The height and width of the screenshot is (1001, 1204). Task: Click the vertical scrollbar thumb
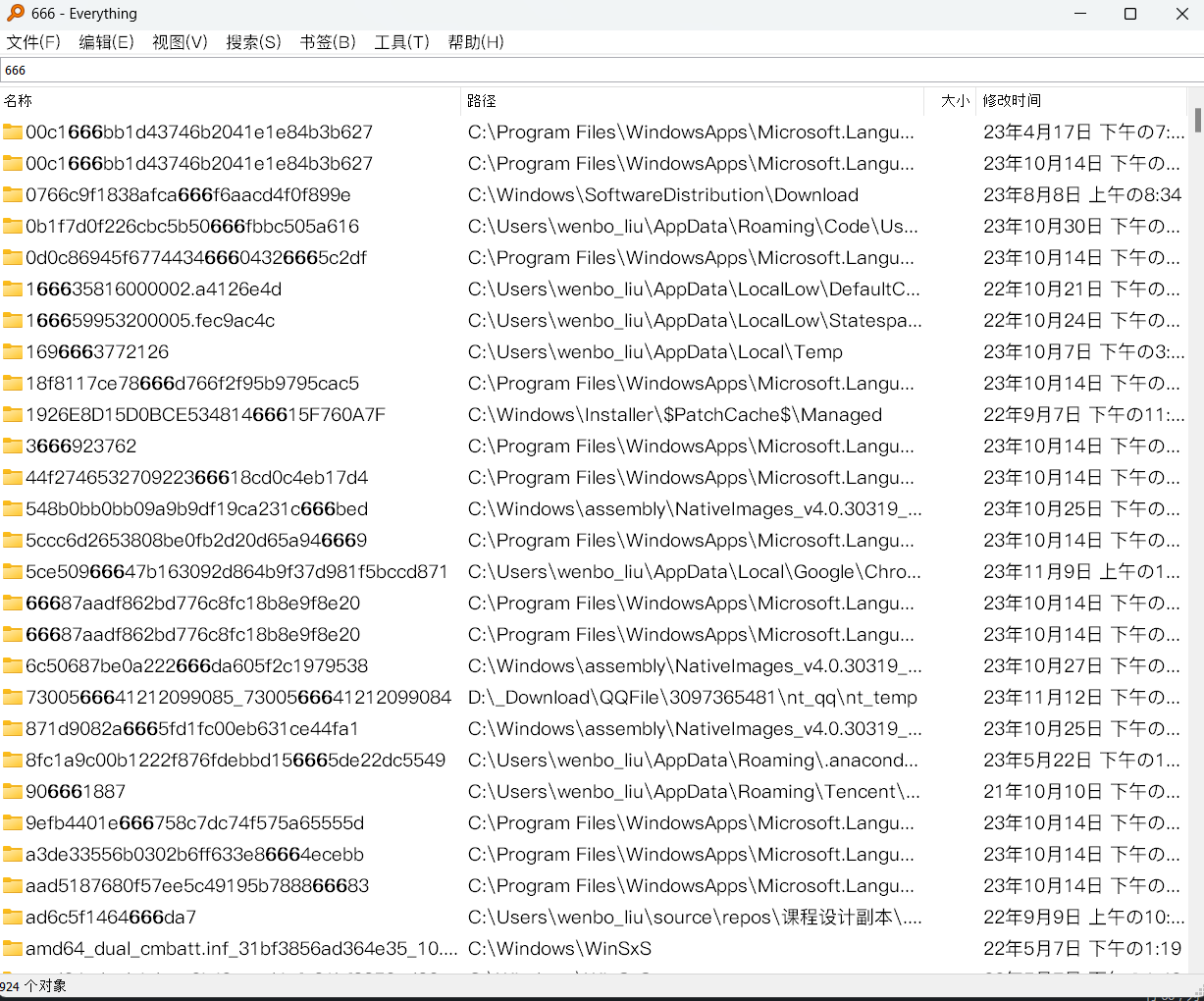click(1198, 120)
